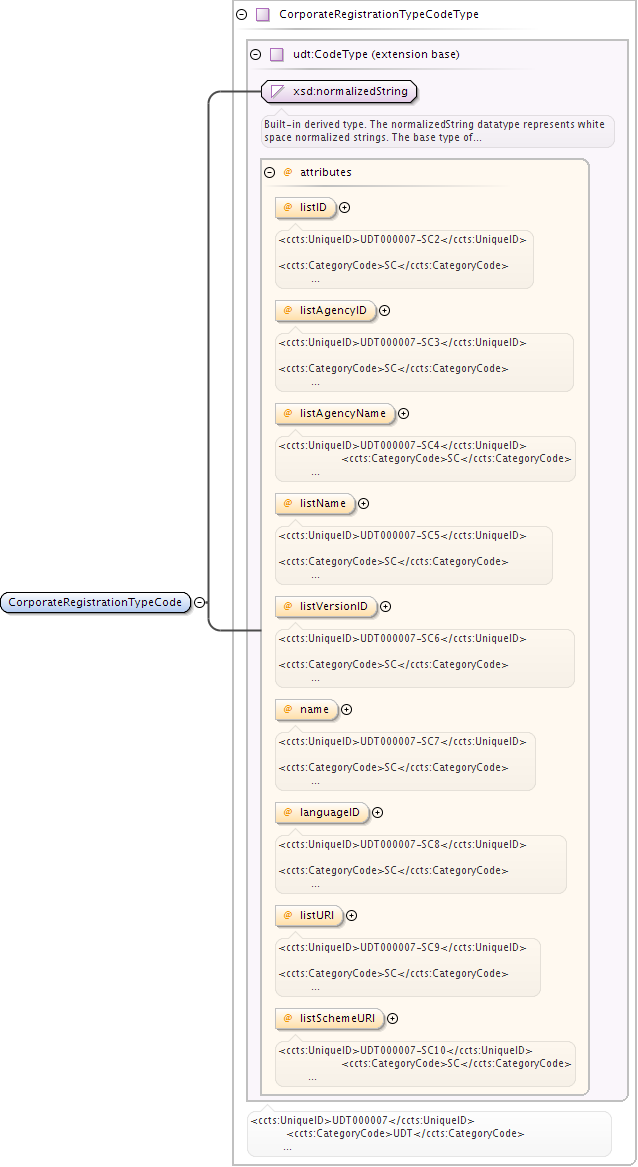Select the listAgencyName attribute box
The image size is (638, 1167).
(x=335, y=414)
